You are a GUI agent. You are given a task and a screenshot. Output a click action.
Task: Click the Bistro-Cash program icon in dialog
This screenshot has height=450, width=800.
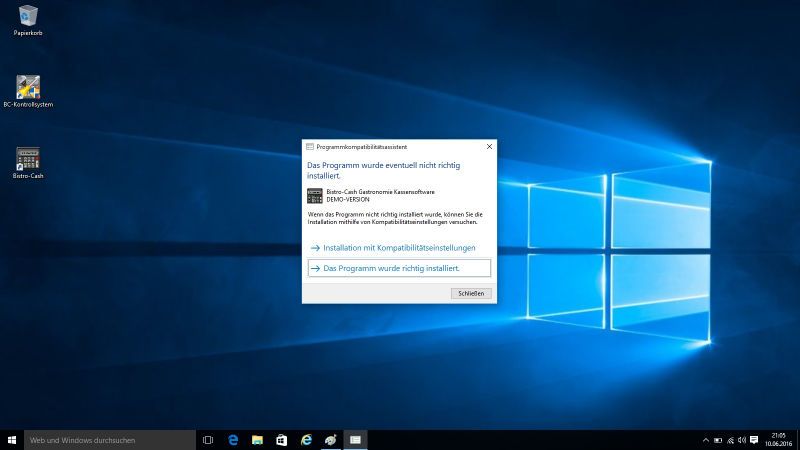[x=315, y=196]
